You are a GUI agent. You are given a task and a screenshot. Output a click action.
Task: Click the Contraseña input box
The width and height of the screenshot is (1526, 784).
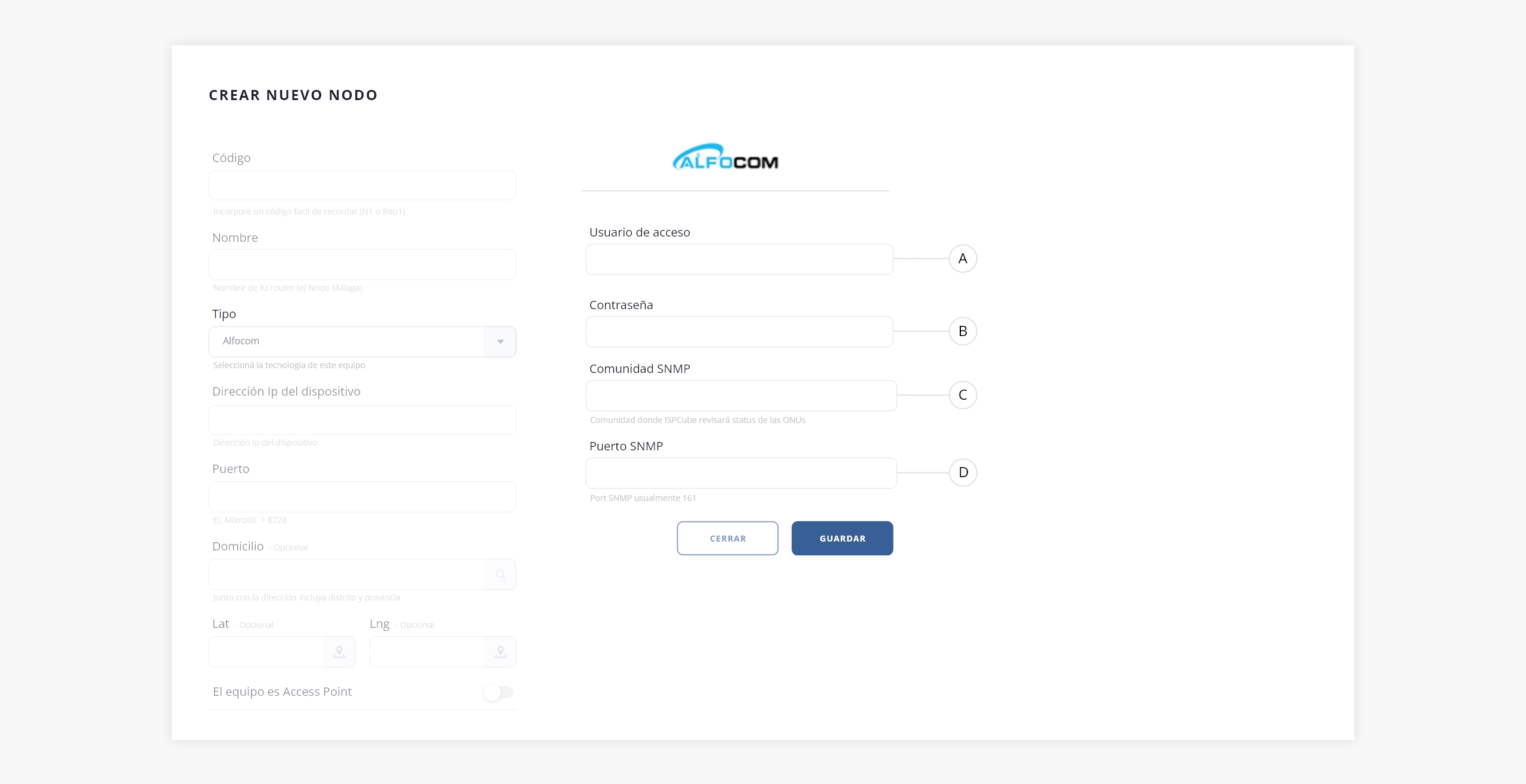tap(739, 332)
